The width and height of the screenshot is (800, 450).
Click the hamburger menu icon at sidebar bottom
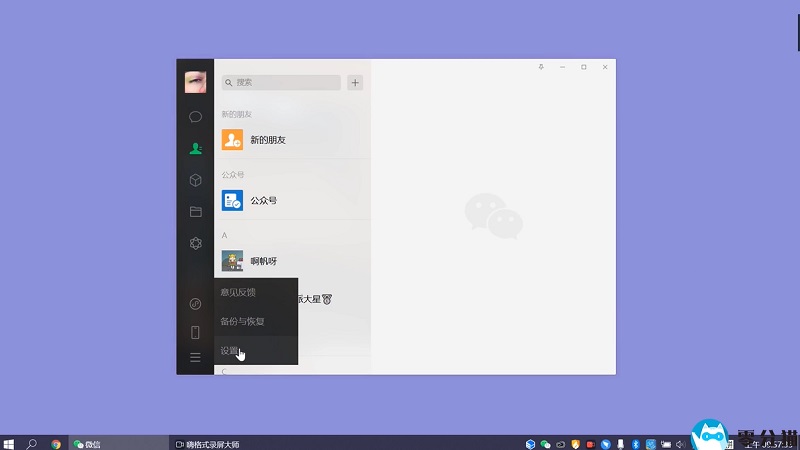[195, 357]
